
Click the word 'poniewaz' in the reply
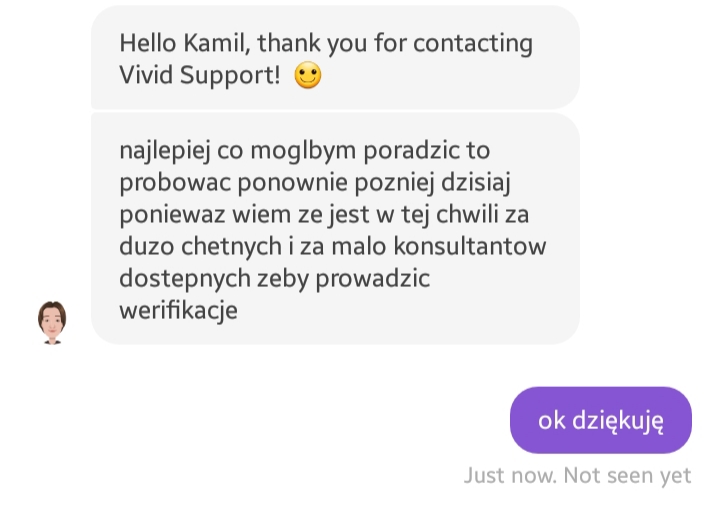coord(172,215)
